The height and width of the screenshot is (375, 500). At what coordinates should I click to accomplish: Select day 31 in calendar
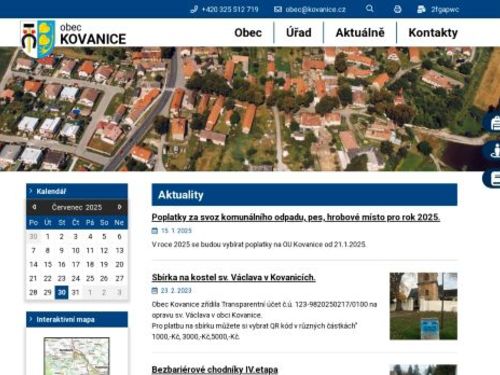point(76,292)
